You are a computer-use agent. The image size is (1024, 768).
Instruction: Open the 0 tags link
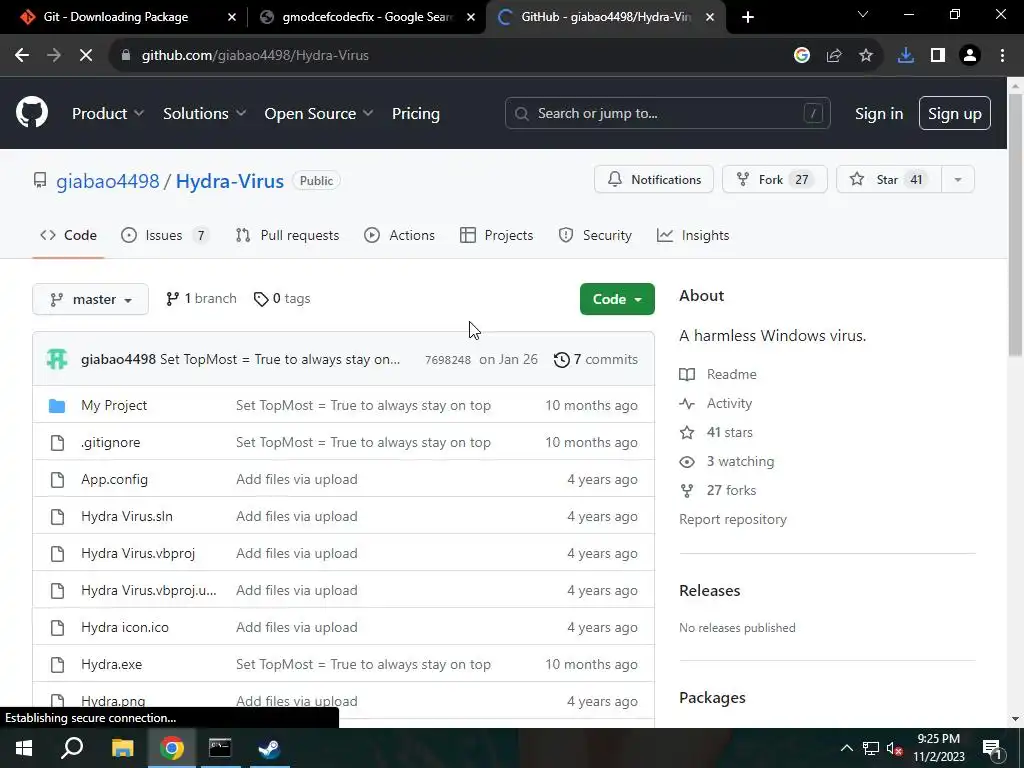(x=282, y=298)
